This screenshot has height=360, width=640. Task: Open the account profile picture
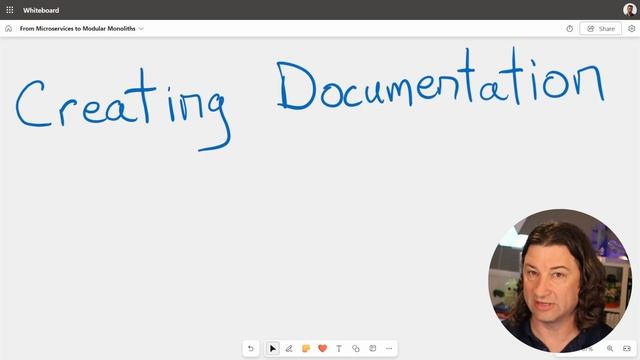630,10
